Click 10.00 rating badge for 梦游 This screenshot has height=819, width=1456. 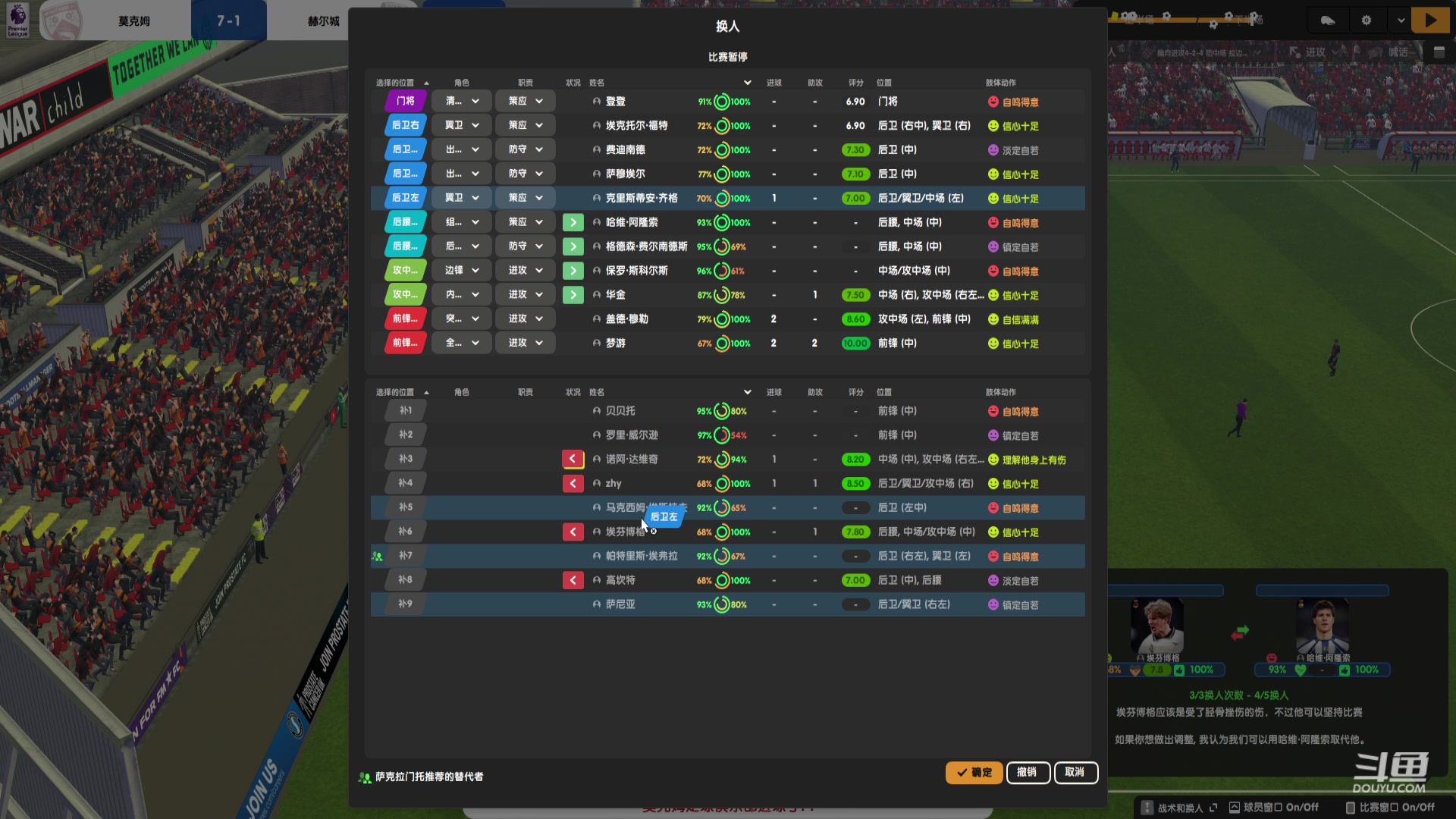click(x=855, y=344)
